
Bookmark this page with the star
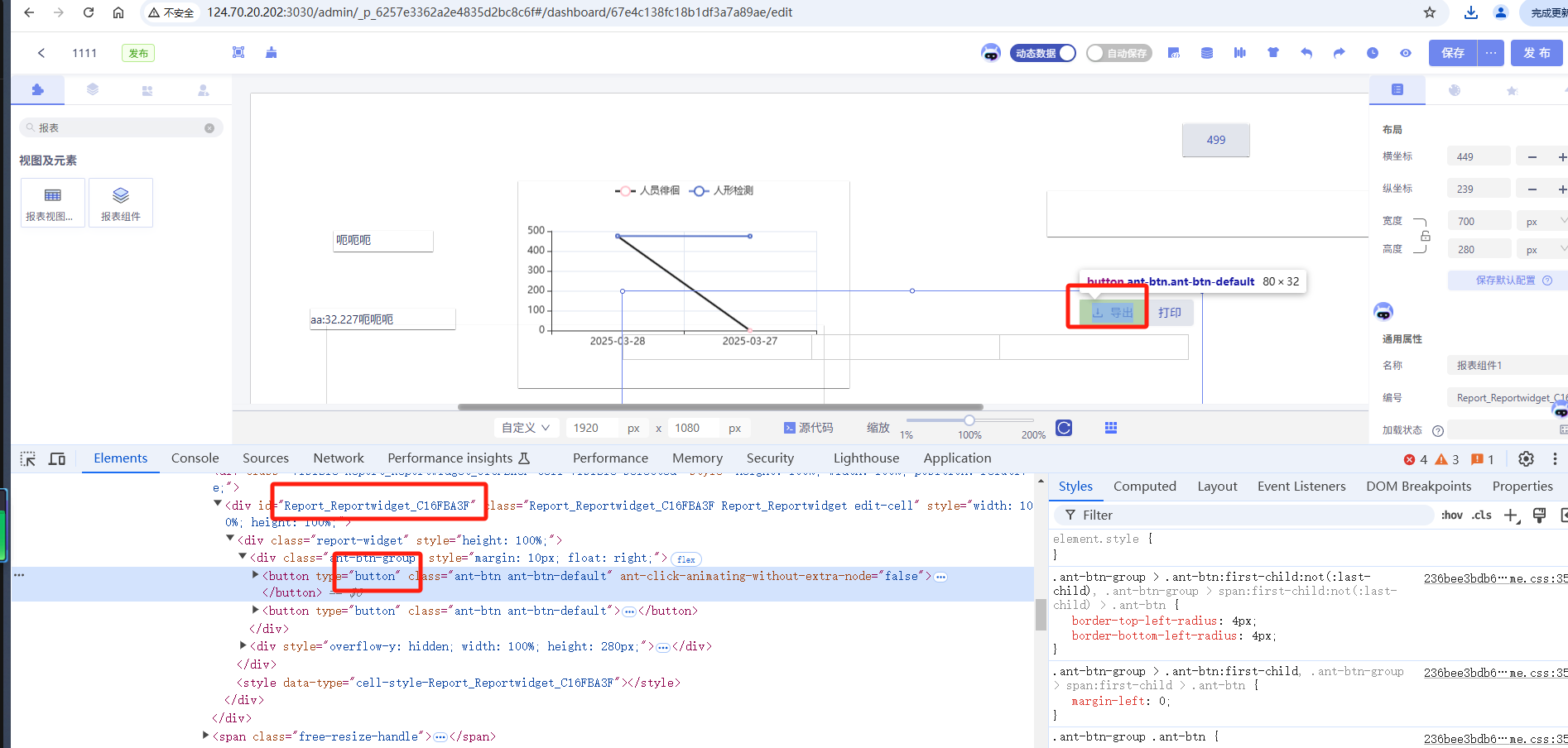point(1430,12)
